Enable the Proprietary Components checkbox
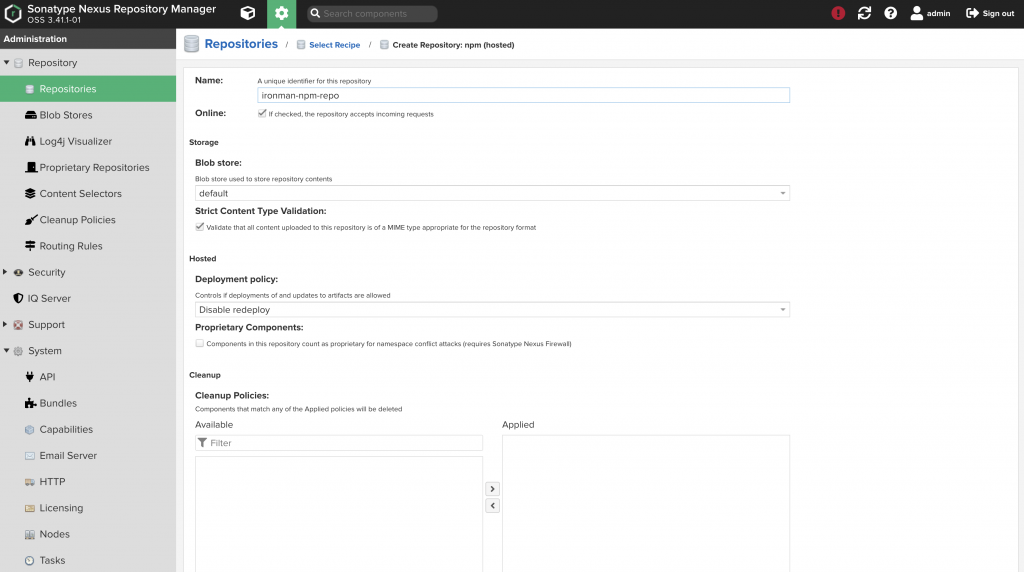The width and height of the screenshot is (1024, 572). (x=200, y=343)
